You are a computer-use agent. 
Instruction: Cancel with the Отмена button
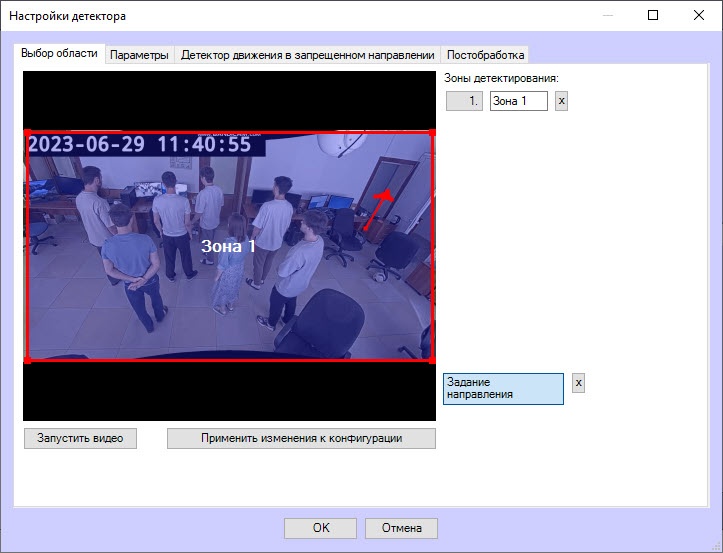(x=402, y=528)
